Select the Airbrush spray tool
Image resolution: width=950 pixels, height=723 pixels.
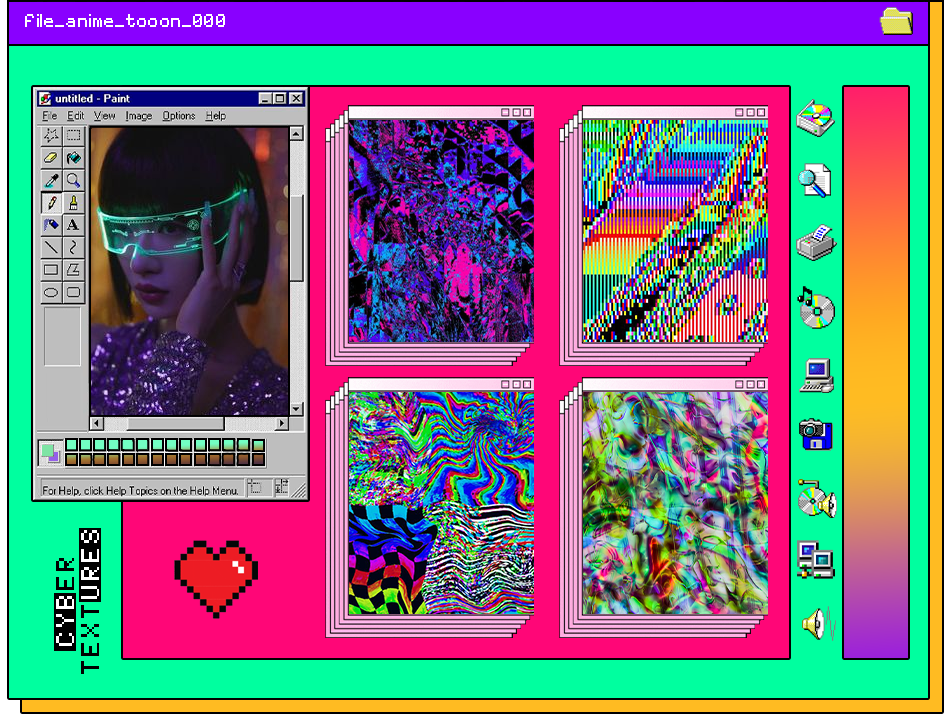pyautogui.click(x=51, y=225)
